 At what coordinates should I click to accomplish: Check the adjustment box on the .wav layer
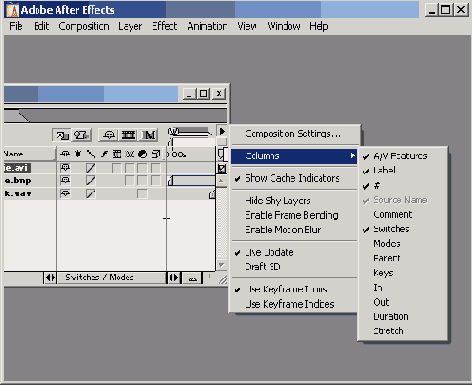(x=142, y=194)
